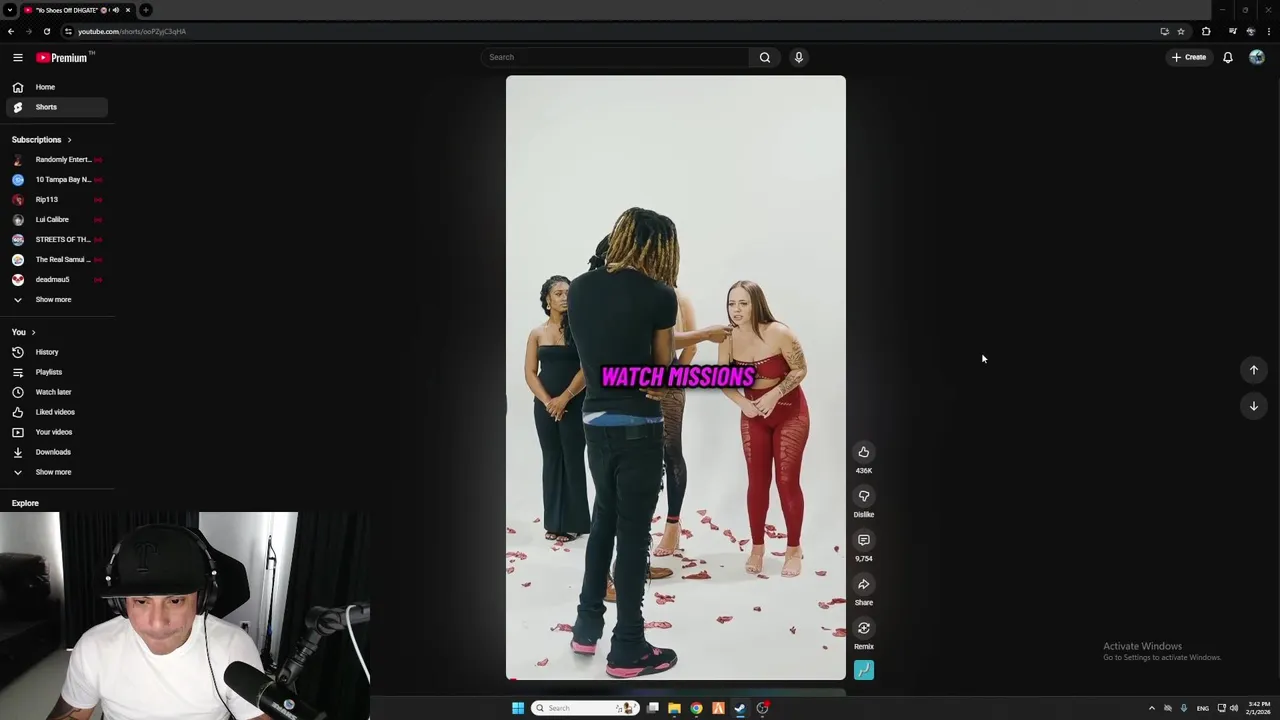This screenshot has height=720, width=1280.
Task: Like this Short with thumbs up
Action: (x=864, y=452)
